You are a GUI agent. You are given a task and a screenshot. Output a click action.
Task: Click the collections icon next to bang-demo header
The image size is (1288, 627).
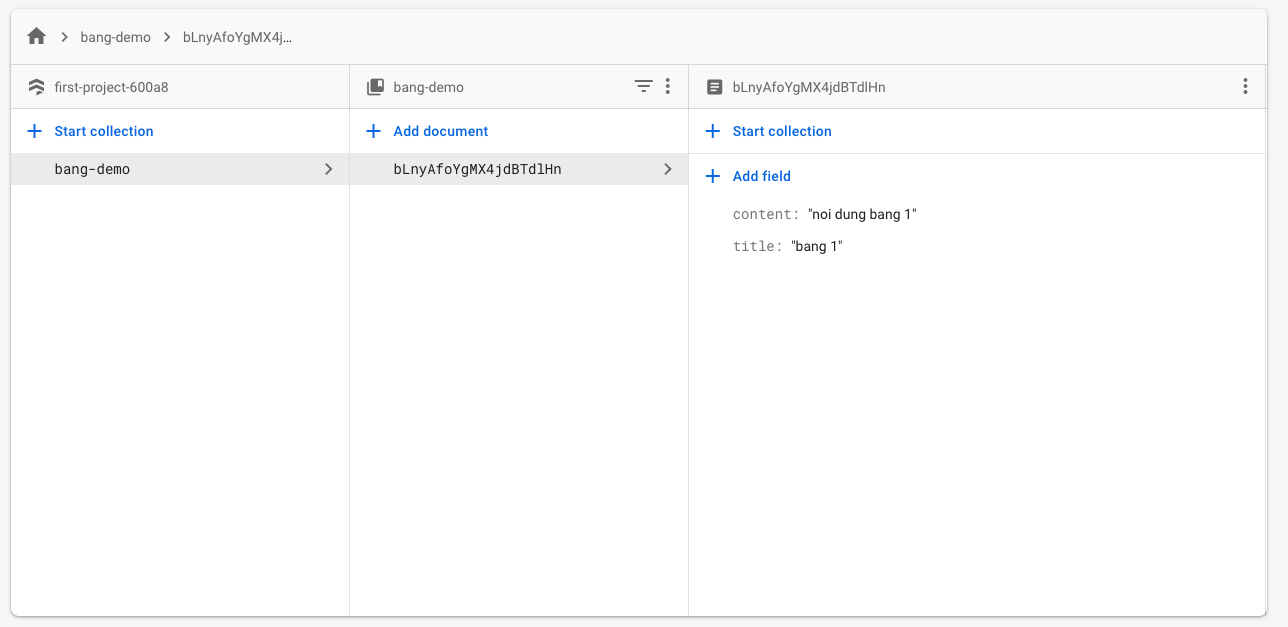[375, 87]
